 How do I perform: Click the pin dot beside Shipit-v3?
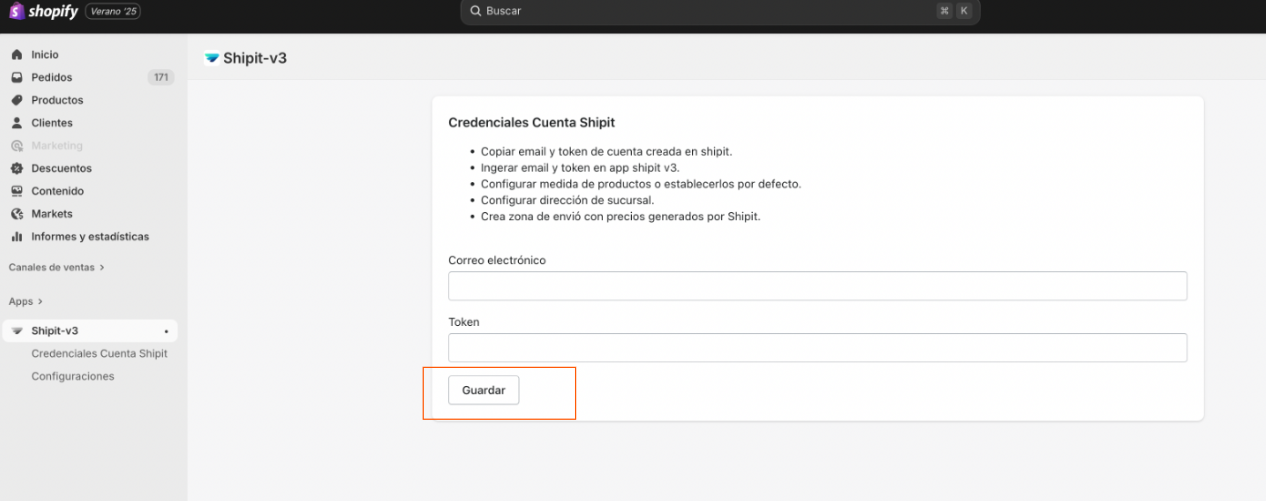(166, 331)
